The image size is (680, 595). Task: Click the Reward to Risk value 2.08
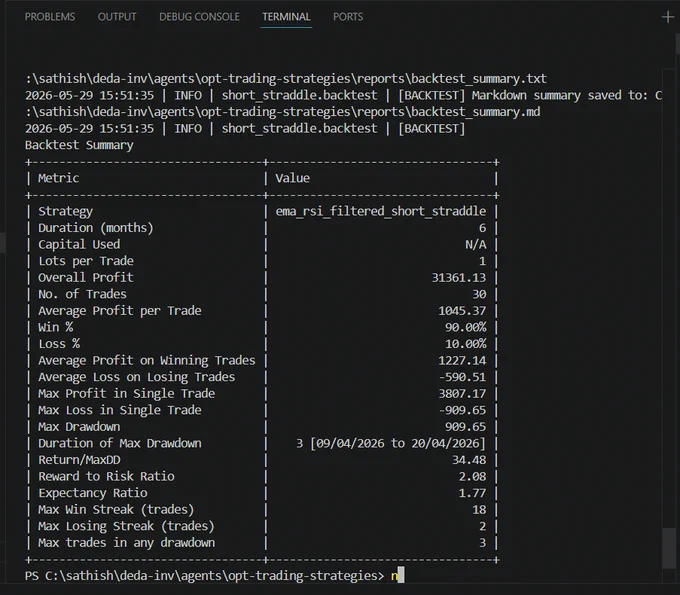[x=472, y=477]
